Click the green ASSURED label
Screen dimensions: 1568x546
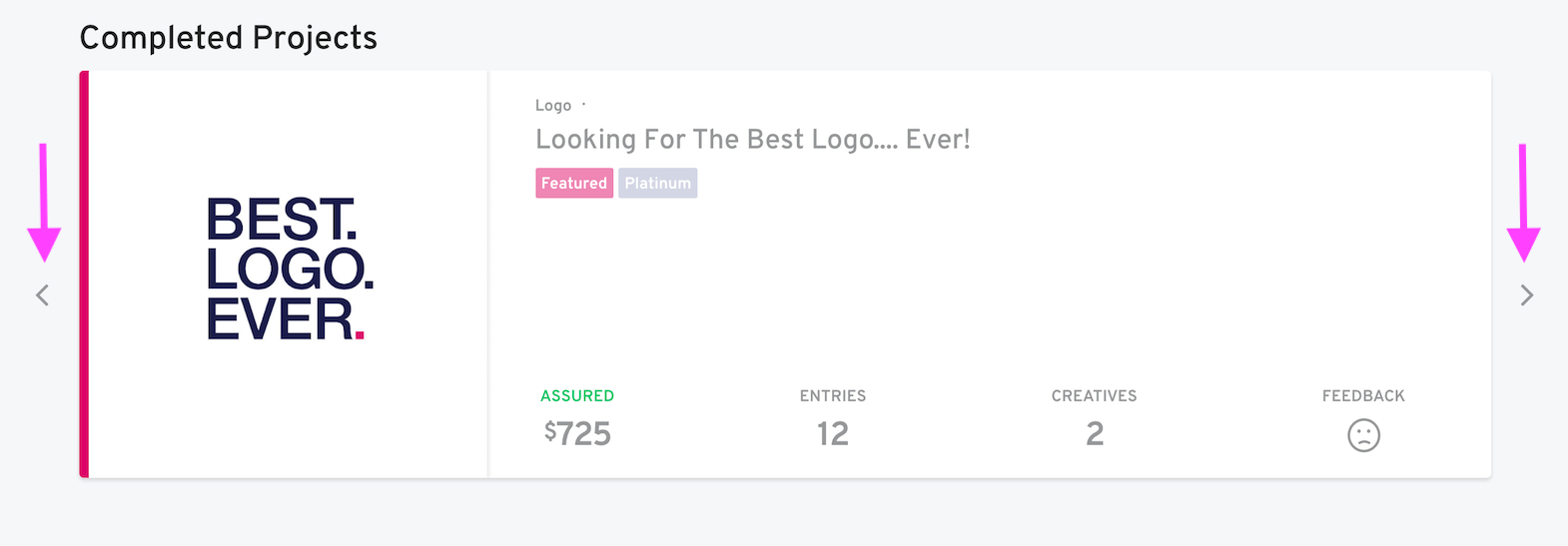click(x=577, y=396)
